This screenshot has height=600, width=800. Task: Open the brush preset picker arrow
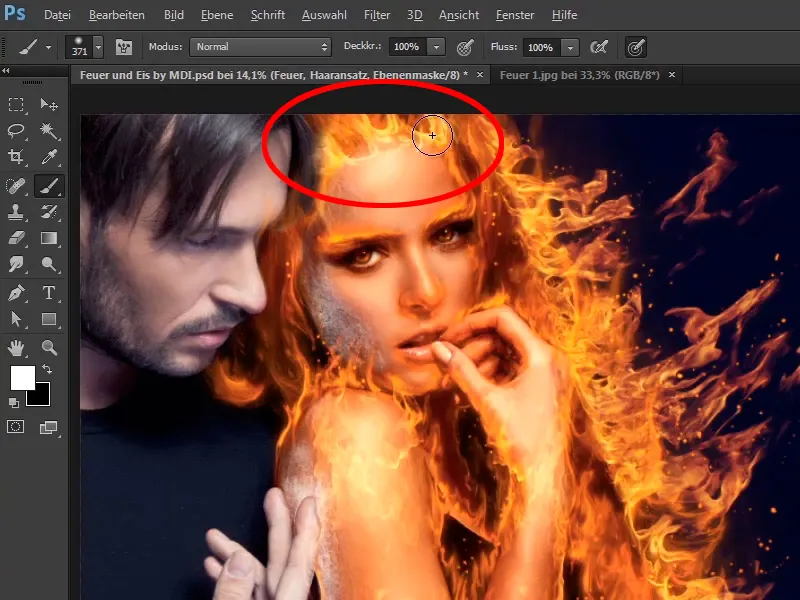click(x=98, y=47)
